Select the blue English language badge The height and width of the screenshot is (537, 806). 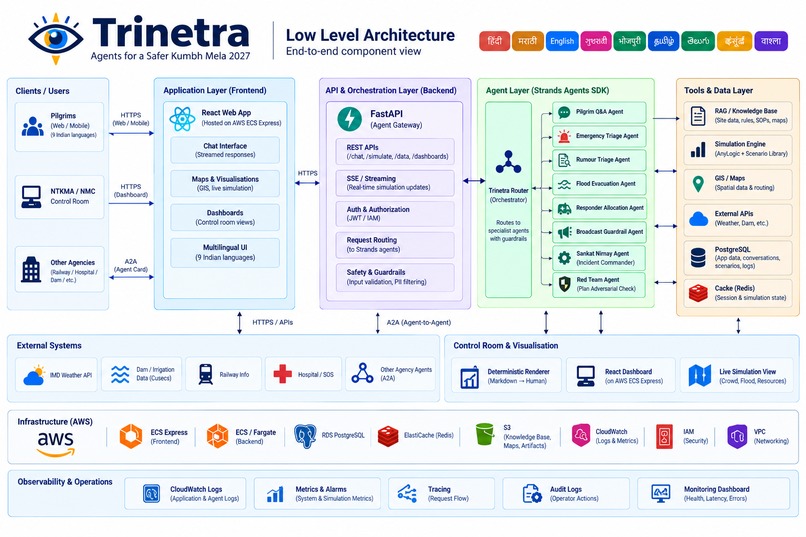562,41
